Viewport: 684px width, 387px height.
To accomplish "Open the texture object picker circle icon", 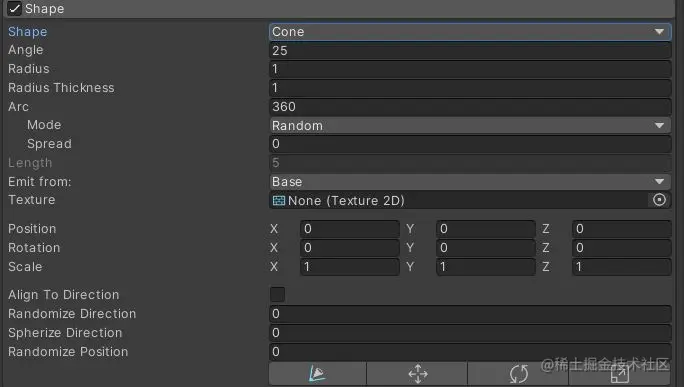I will (x=660, y=200).
